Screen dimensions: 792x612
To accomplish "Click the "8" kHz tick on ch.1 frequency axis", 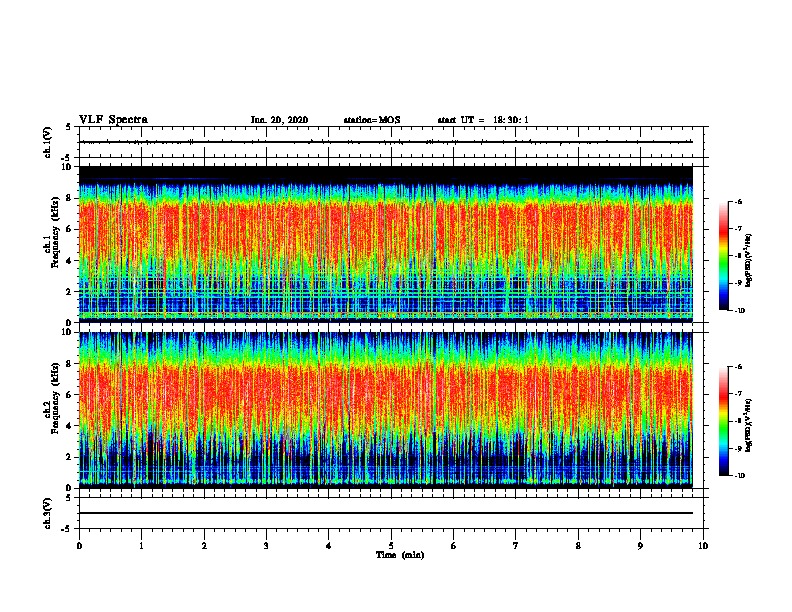I will click(x=69, y=198).
